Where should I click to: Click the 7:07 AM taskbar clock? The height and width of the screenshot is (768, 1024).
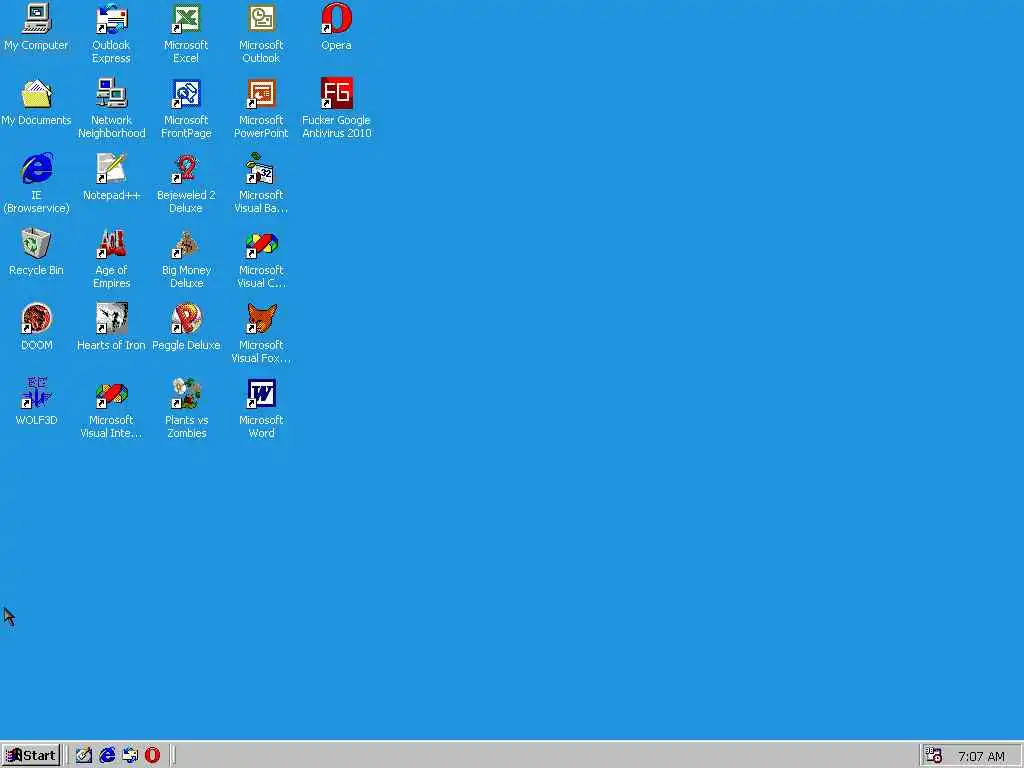point(981,756)
